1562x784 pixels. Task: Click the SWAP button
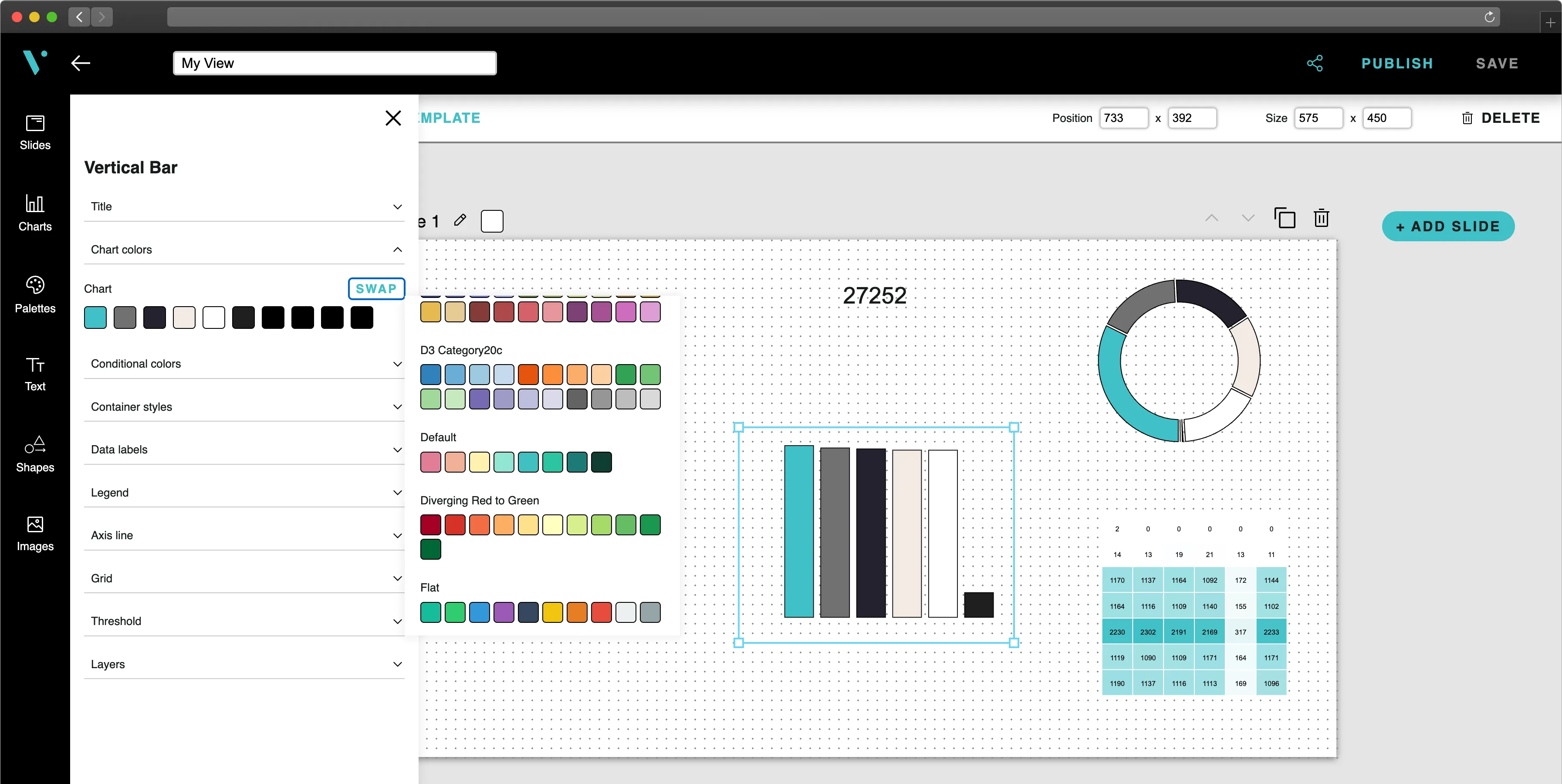click(x=376, y=289)
